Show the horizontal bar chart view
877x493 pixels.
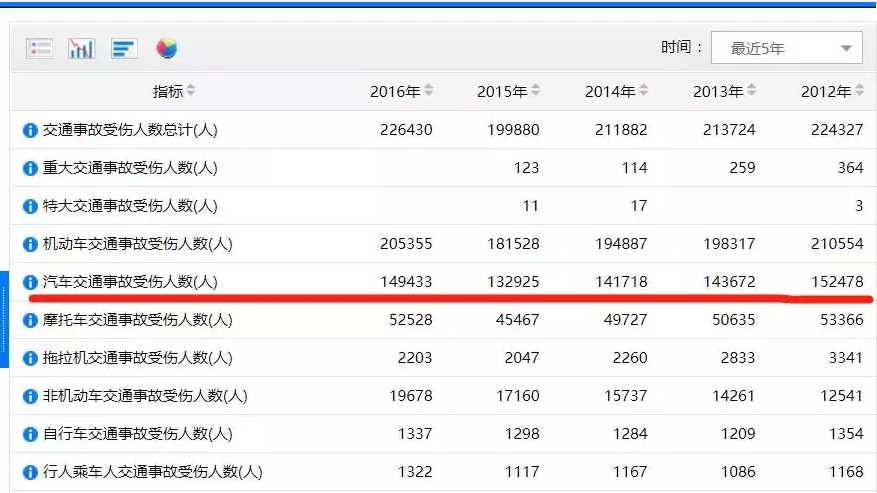pos(124,49)
